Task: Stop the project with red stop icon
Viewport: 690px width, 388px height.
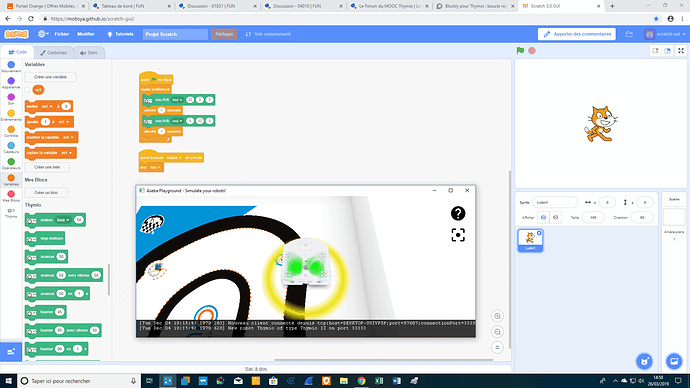Action: pyautogui.click(x=532, y=51)
